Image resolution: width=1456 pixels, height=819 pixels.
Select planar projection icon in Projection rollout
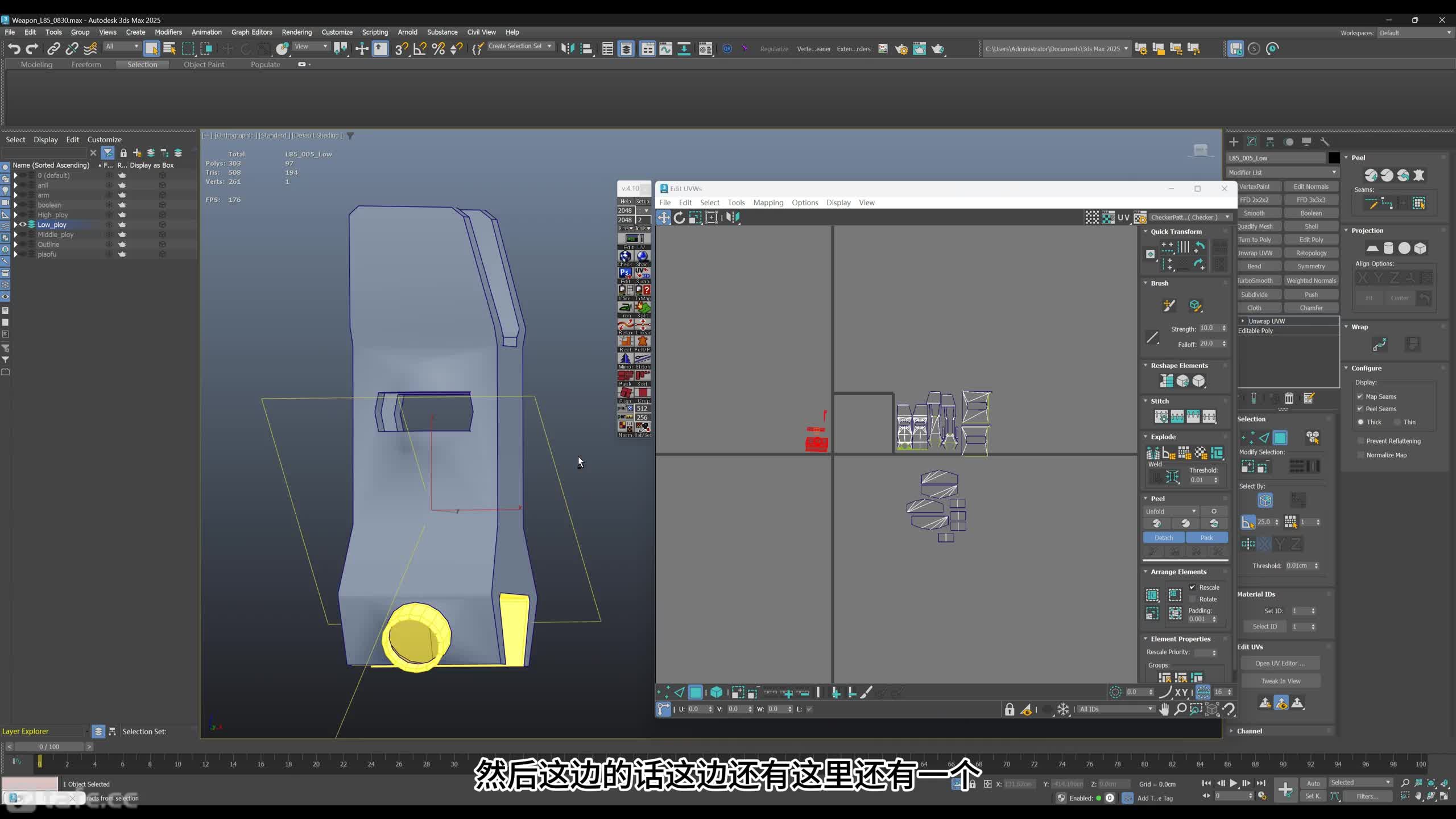tap(1372, 248)
